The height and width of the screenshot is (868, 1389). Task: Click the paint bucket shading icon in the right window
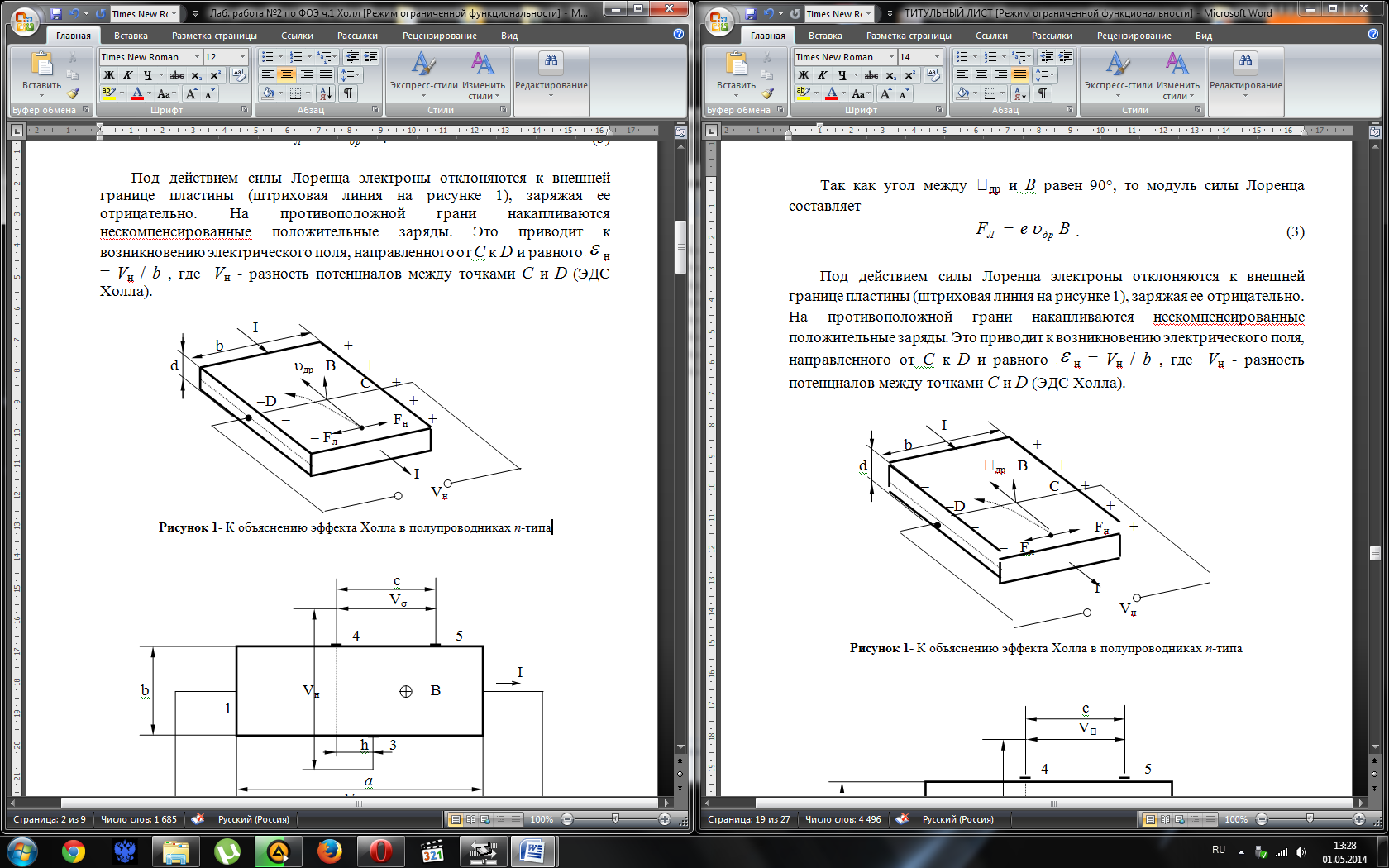962,93
